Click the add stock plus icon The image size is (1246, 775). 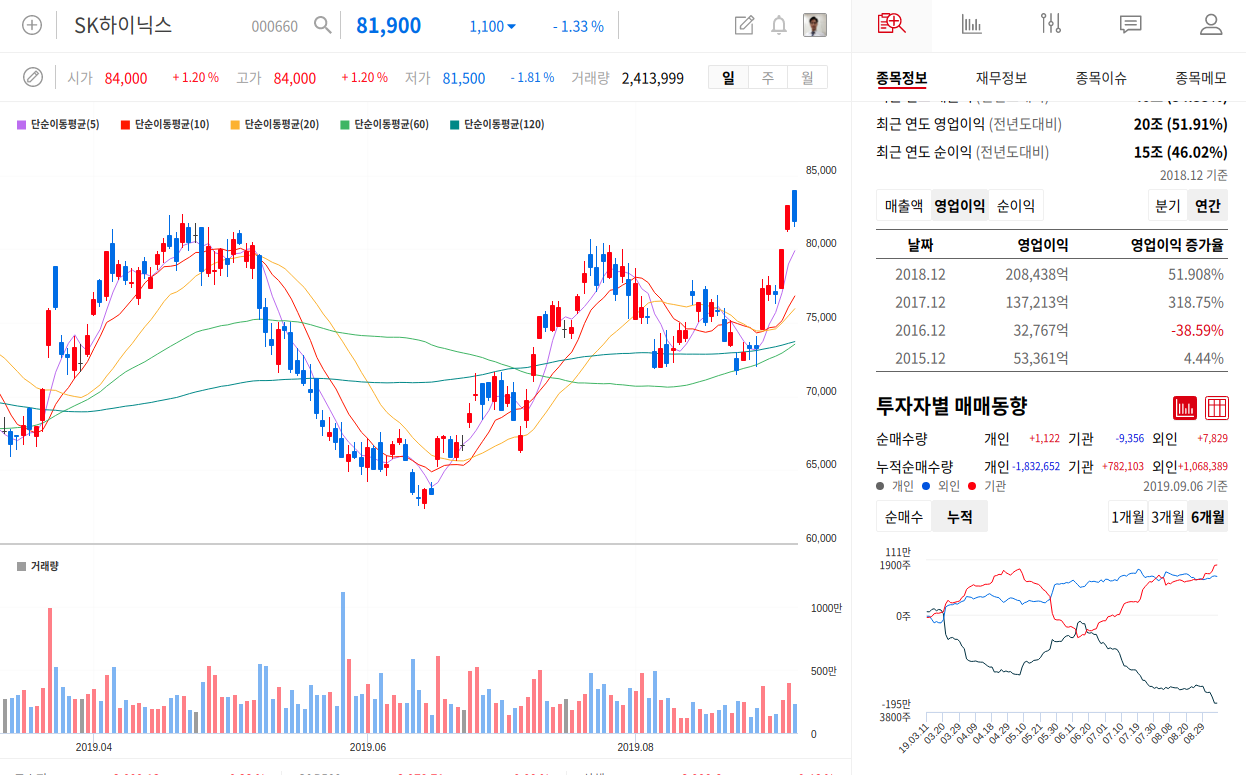point(32,26)
